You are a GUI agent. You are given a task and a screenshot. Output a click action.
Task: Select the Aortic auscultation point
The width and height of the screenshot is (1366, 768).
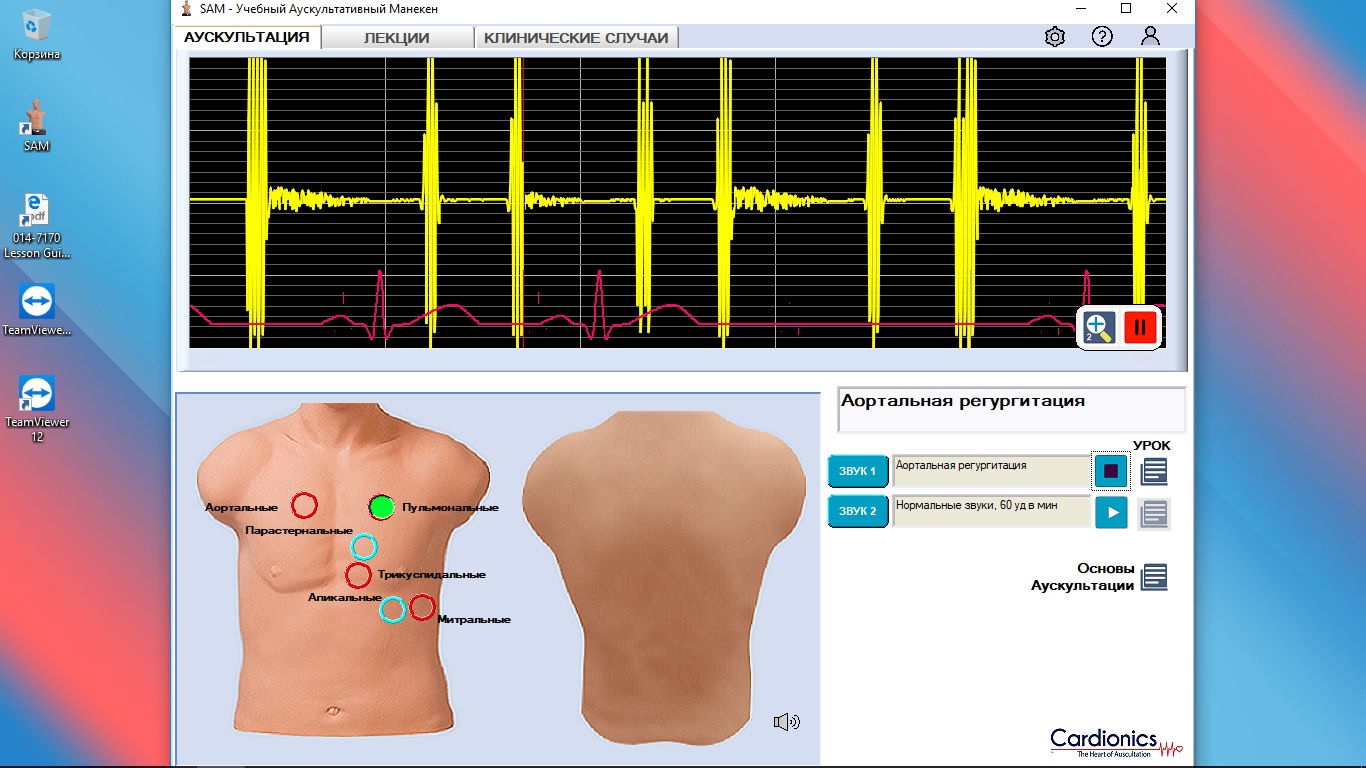click(304, 506)
